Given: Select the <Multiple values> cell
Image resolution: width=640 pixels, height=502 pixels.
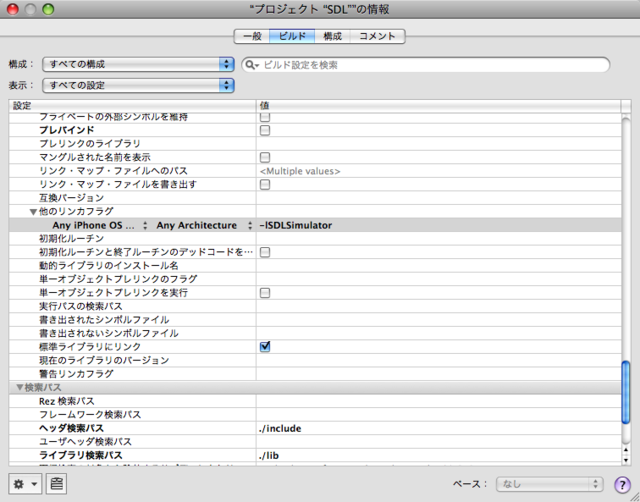Looking at the screenshot, I should (300, 171).
